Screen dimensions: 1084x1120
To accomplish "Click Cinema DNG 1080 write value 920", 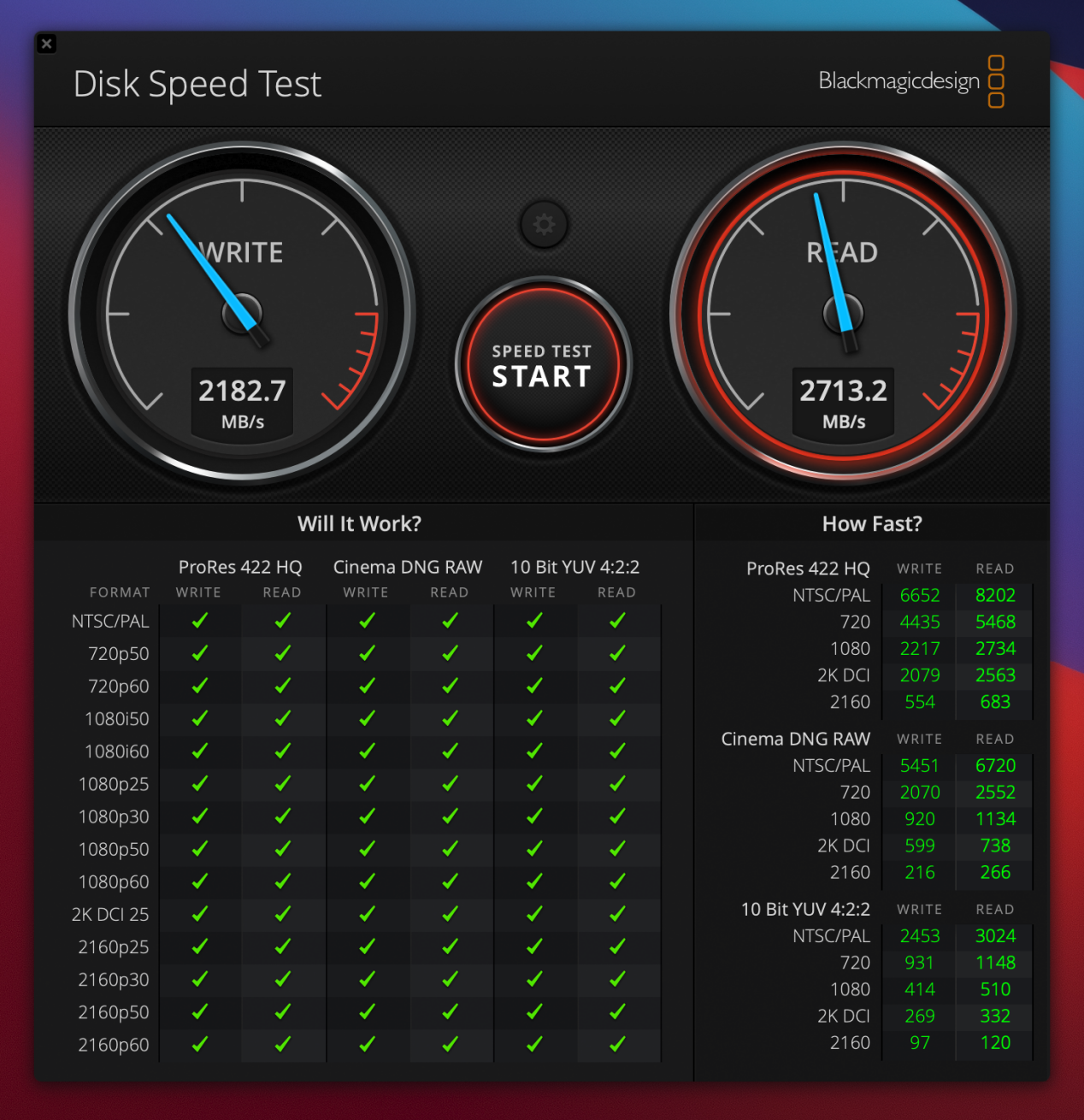I will [x=920, y=819].
